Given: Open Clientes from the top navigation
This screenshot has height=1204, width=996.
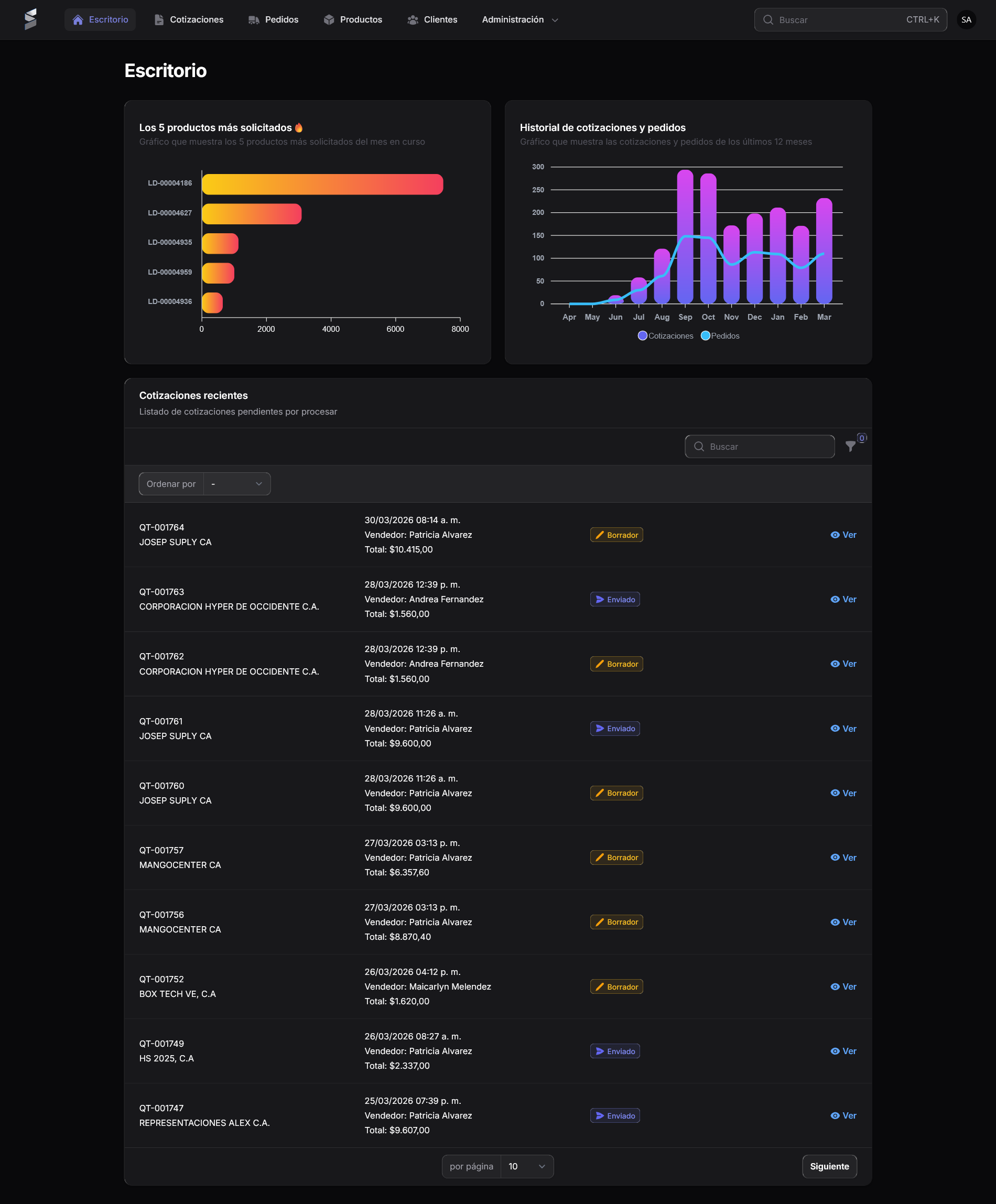Looking at the screenshot, I should [x=432, y=19].
